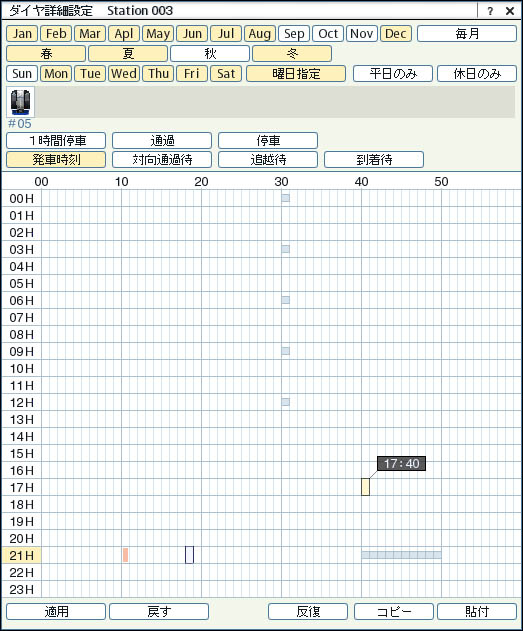Viewport: 523px width, 631px height.
Task: Choose the 平日のみ weekdays-only option
Action: pos(393,74)
